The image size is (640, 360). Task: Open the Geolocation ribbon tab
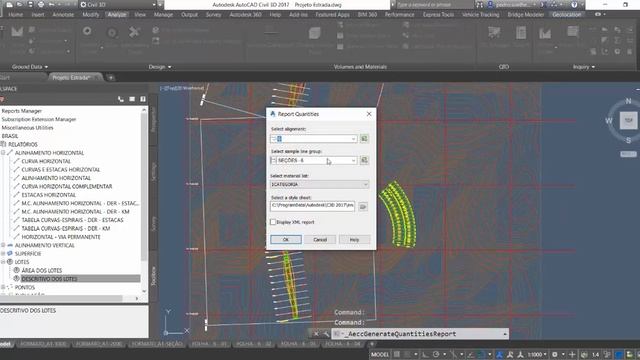pyautogui.click(x=567, y=15)
